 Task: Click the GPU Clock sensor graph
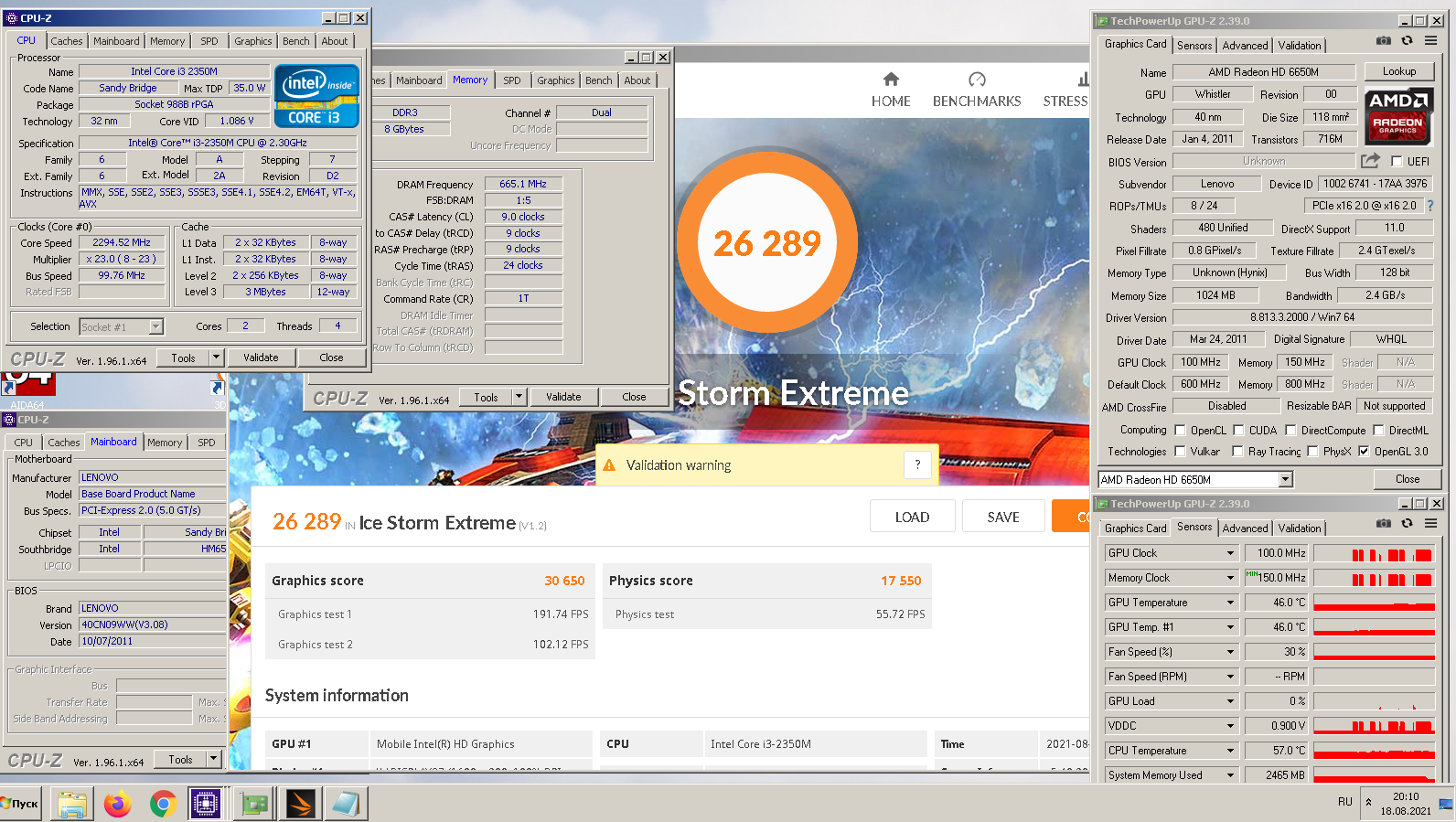[x=1375, y=553]
